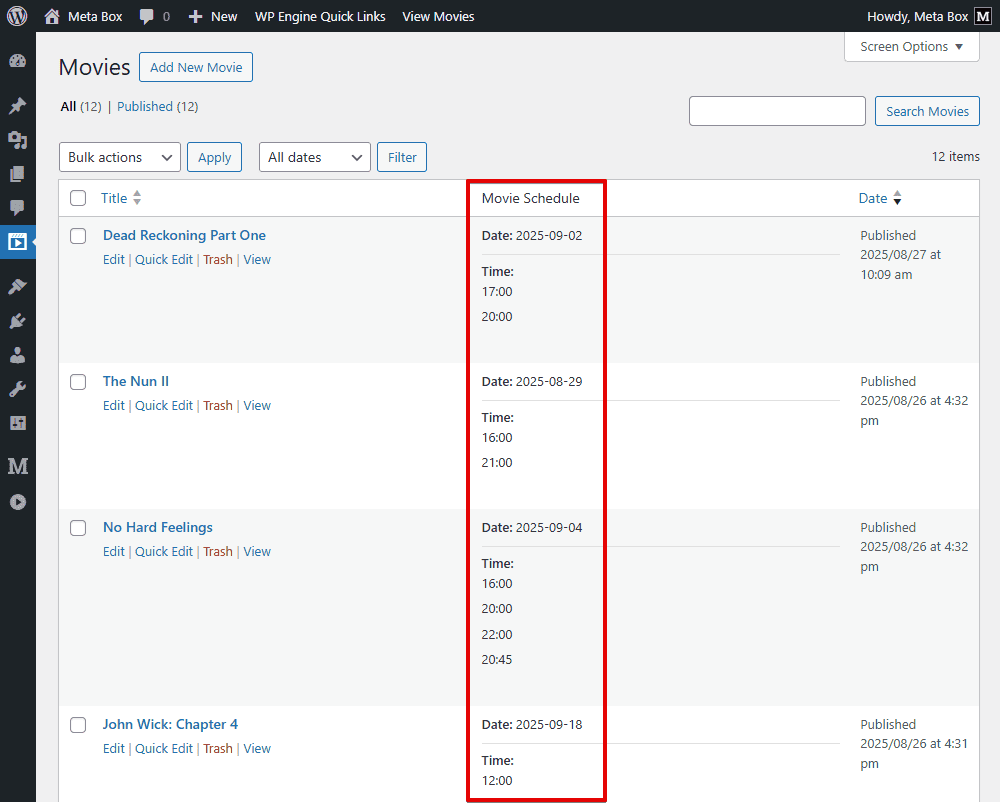Open the Dashboard from the admin sidebar

(17, 61)
